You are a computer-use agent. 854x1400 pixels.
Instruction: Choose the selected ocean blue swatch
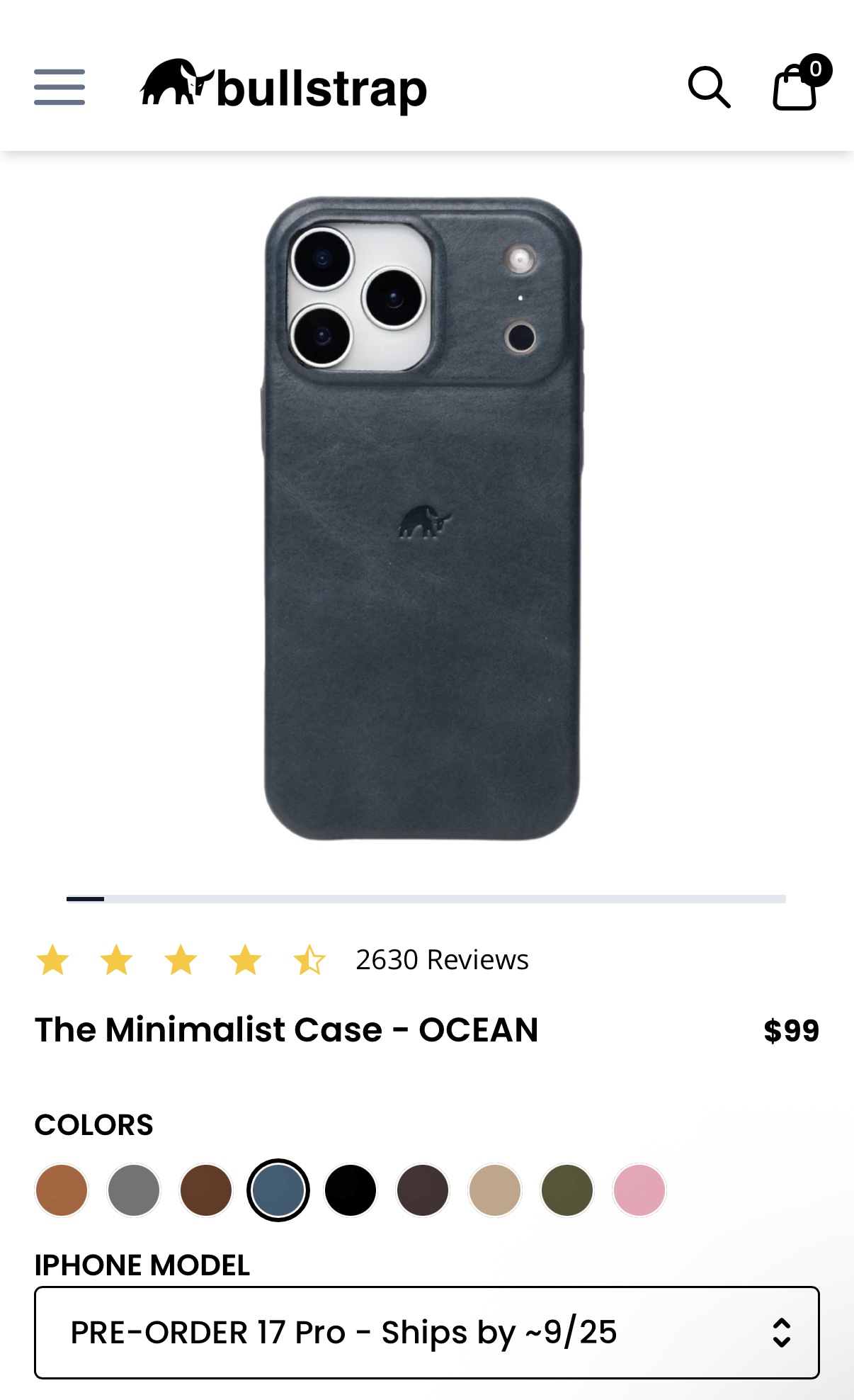278,1190
